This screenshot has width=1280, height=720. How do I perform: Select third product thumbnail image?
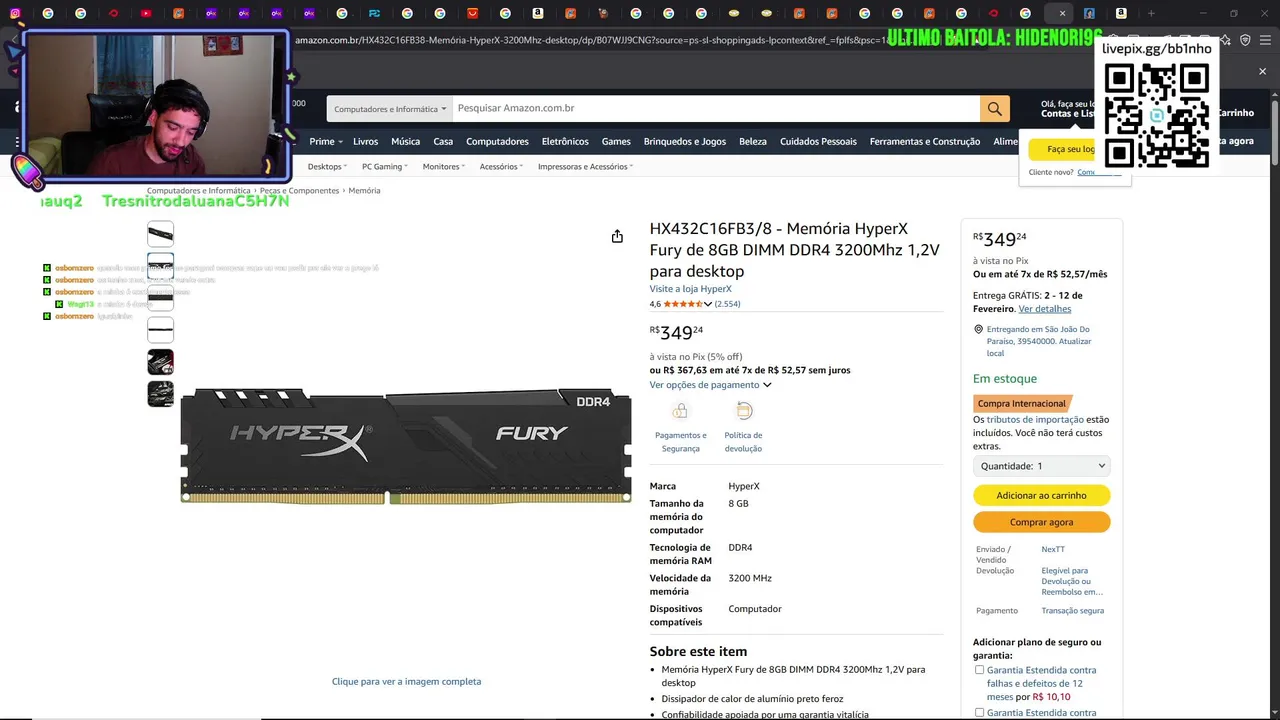160,298
